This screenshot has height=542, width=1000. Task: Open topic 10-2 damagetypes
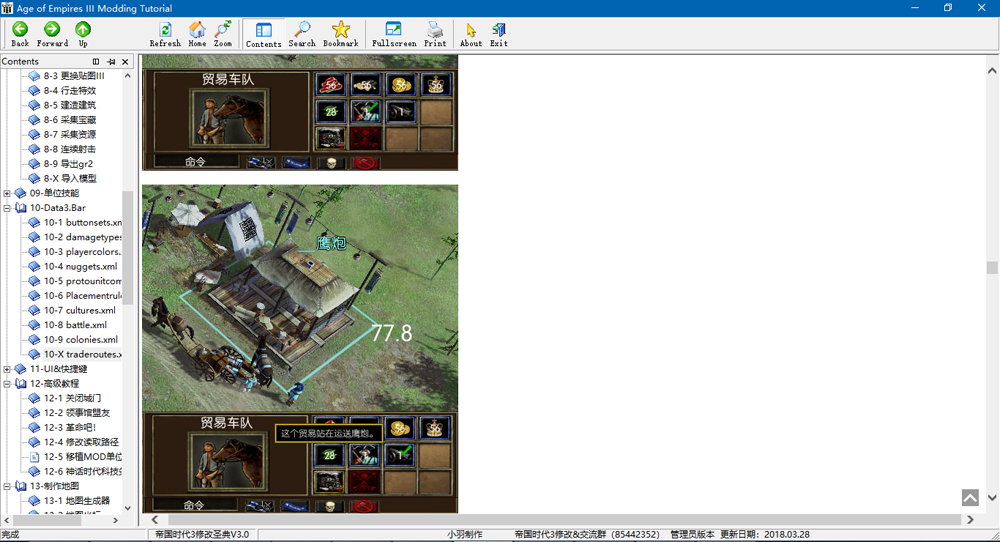pyautogui.click(x=82, y=237)
